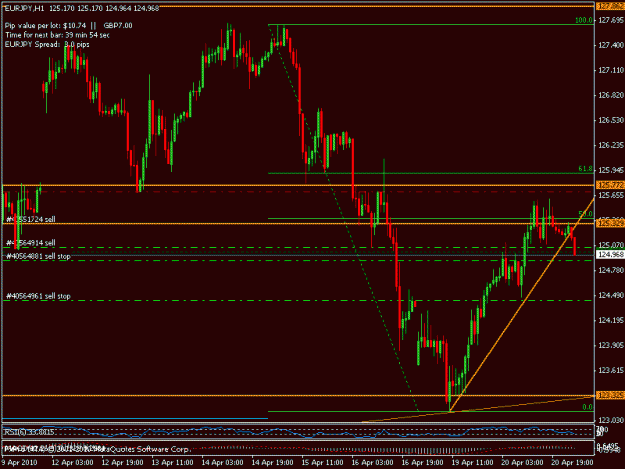The height and width of the screenshot is (469, 625).
Task: Click the Fibonacci 0.0 level label
Action: tap(588, 407)
